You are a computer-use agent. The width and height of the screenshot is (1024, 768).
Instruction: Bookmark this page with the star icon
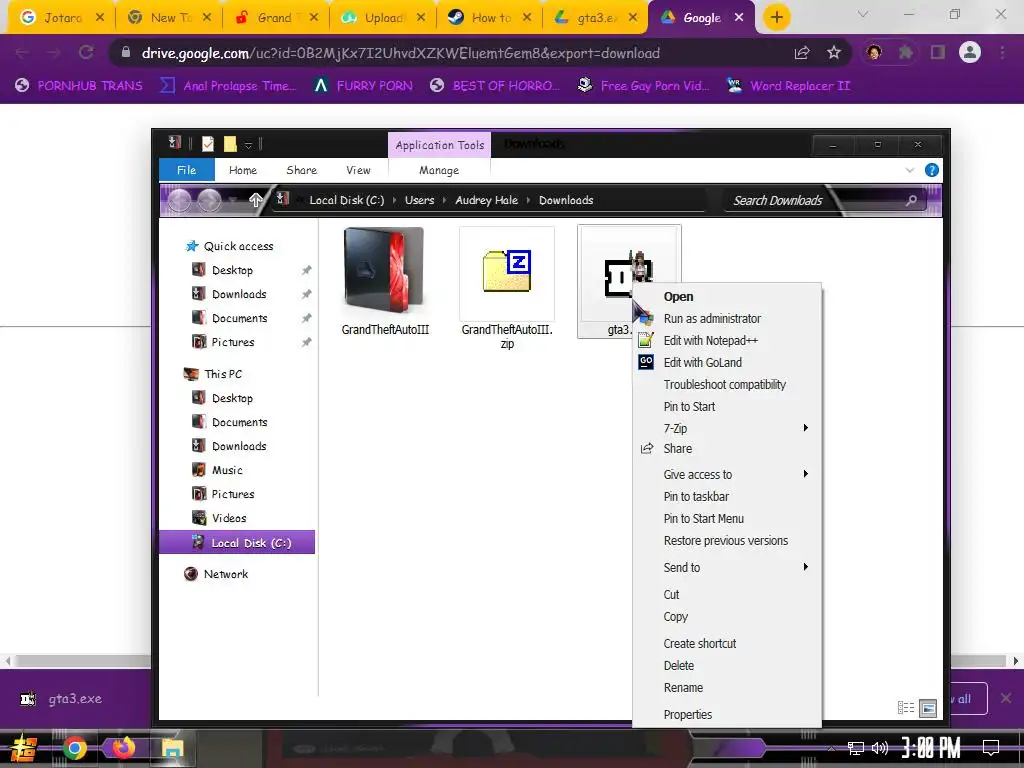[x=834, y=53]
